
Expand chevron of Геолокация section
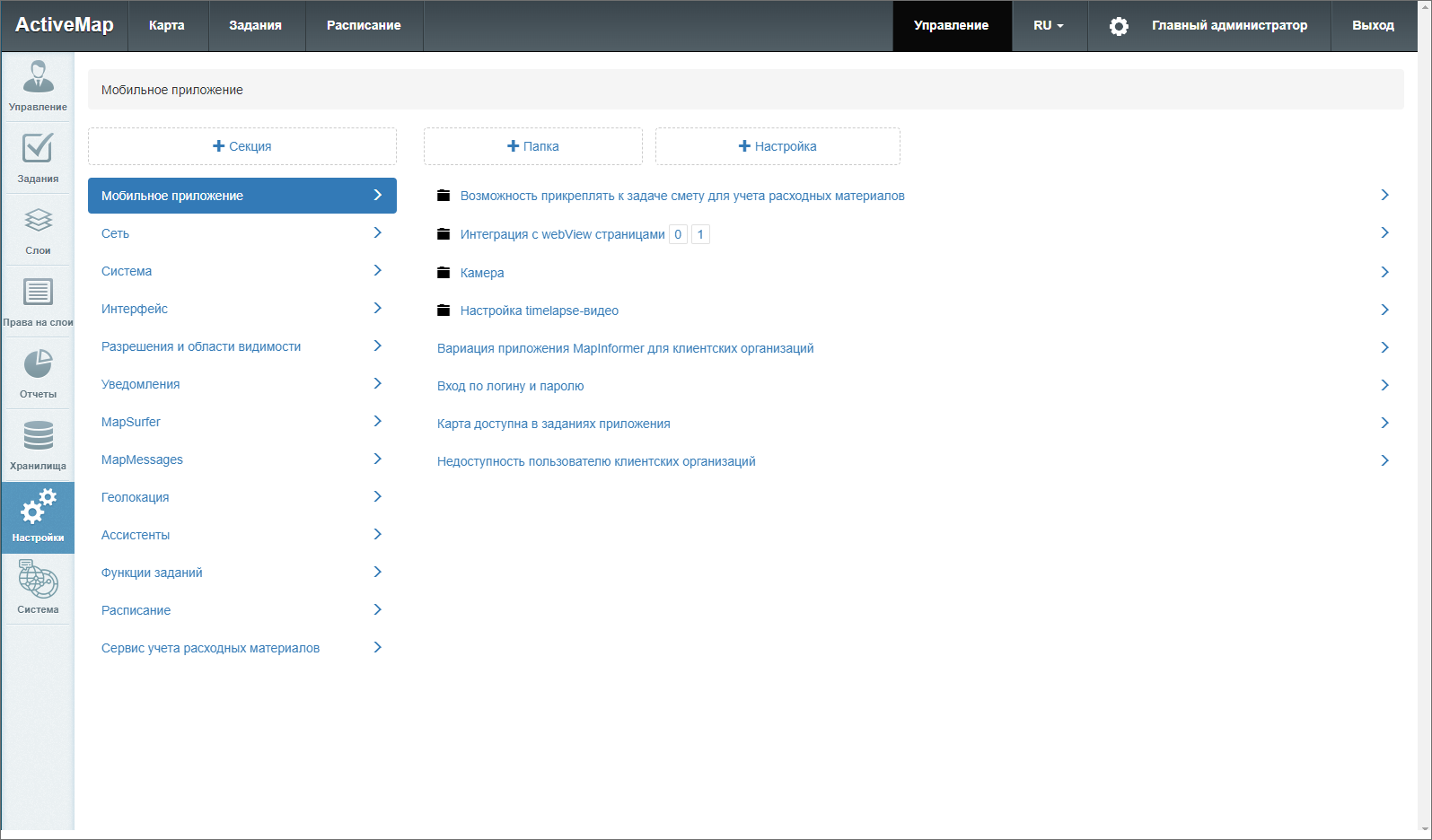click(x=378, y=496)
